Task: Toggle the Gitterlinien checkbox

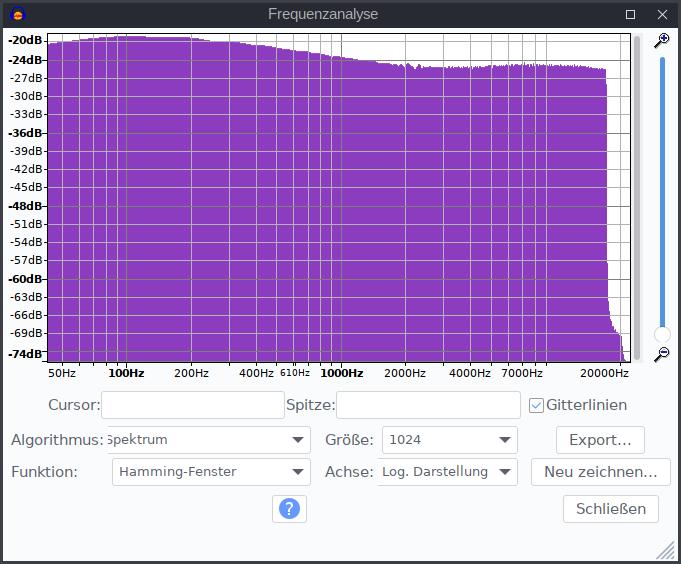Action: coord(536,406)
